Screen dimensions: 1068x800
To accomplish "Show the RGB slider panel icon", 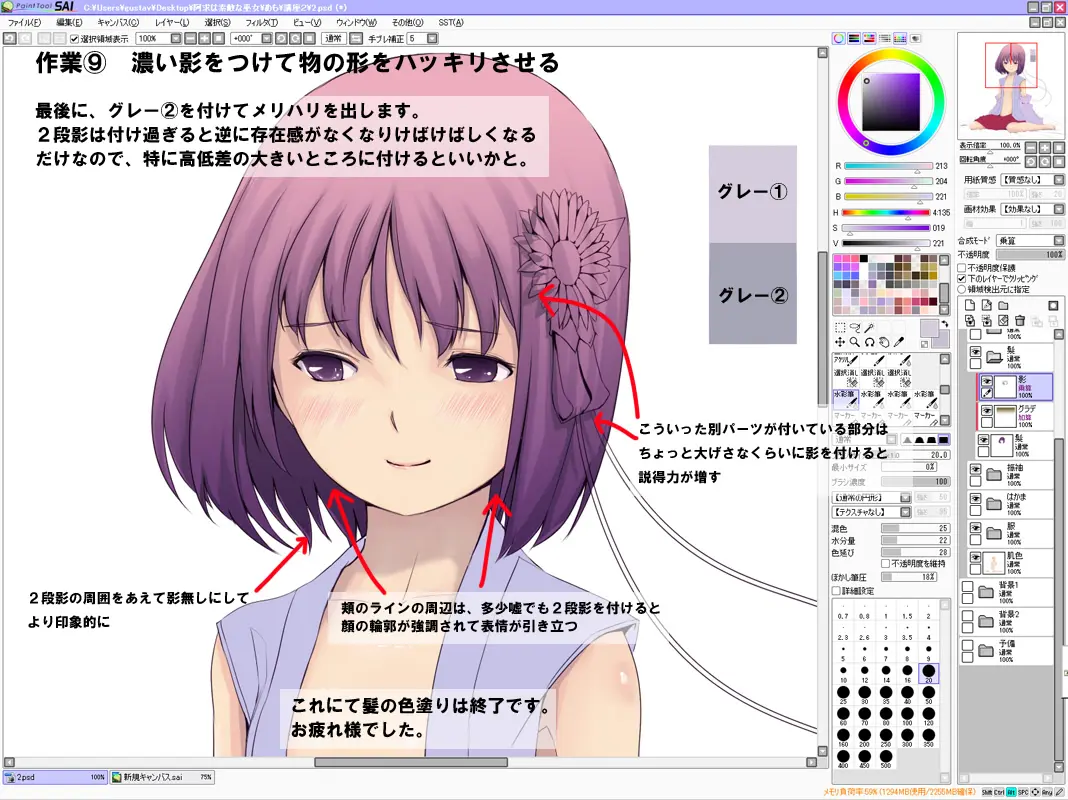I will pos(853,38).
